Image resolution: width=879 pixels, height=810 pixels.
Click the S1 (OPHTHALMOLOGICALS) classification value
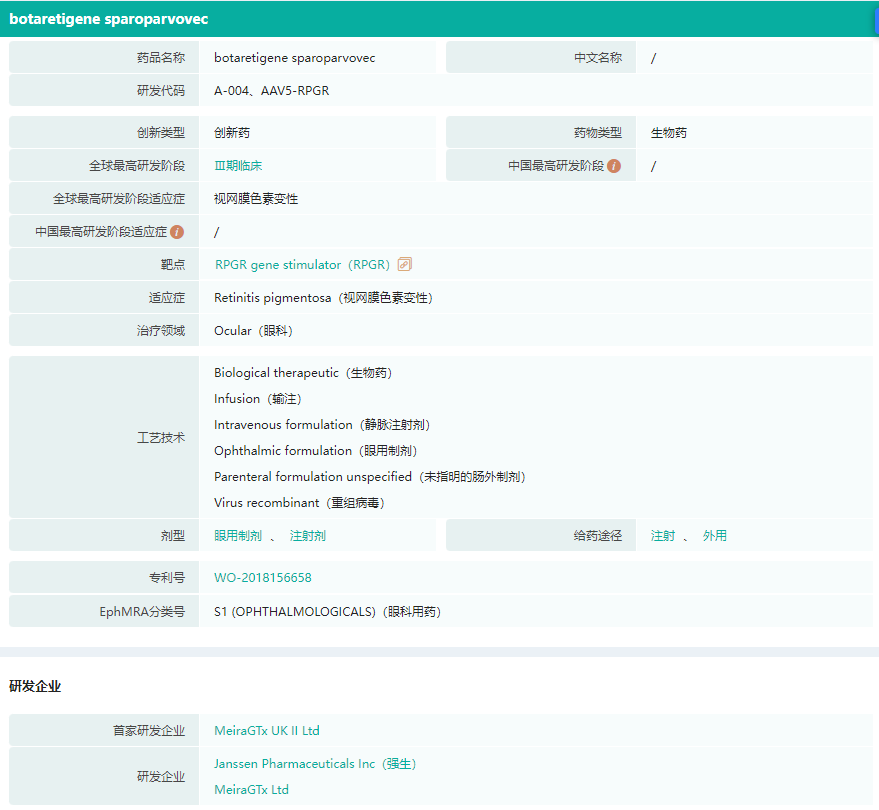click(327, 612)
